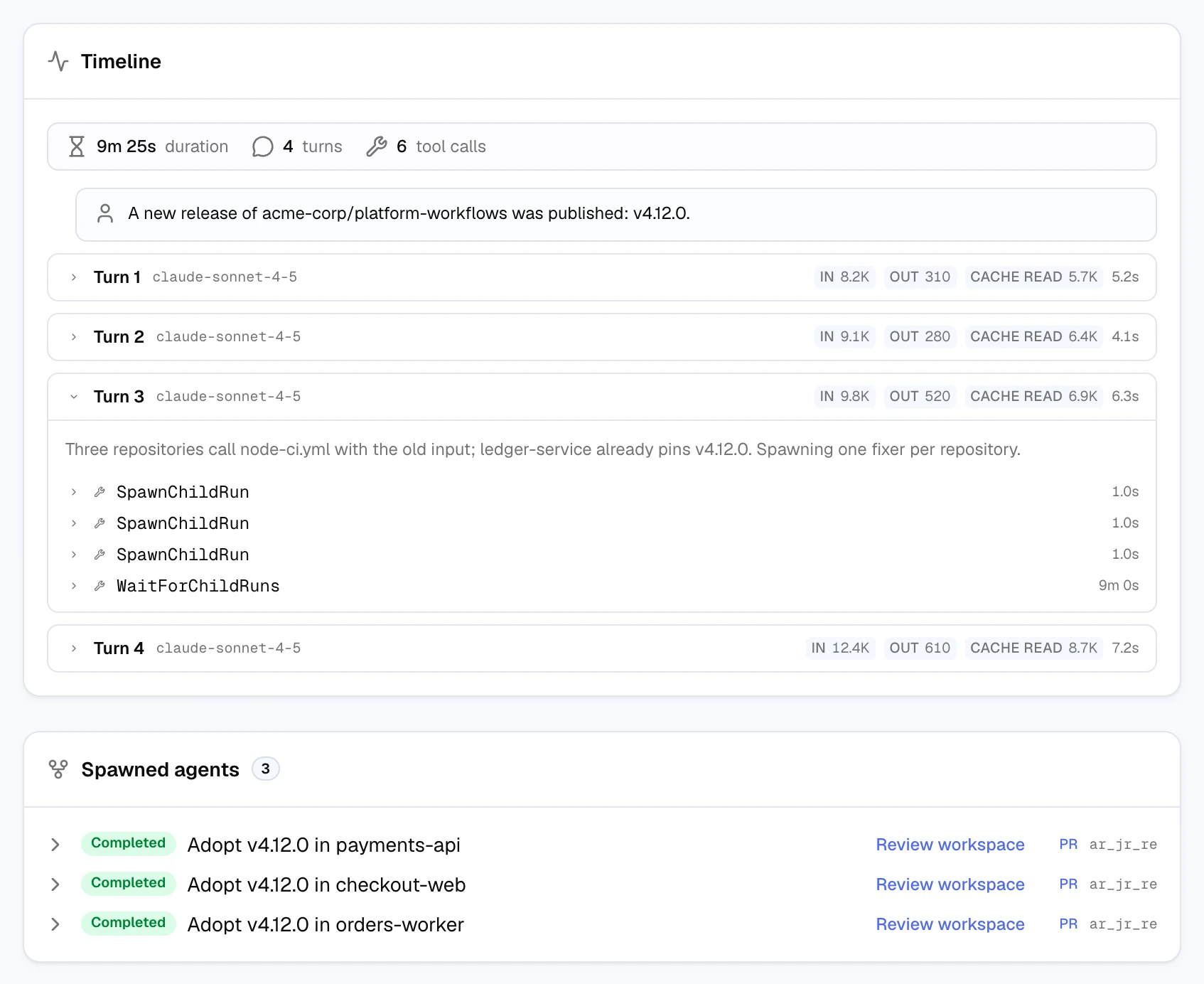1204x984 pixels.
Task: Open the PR link for orders-worker
Action: tap(1068, 924)
